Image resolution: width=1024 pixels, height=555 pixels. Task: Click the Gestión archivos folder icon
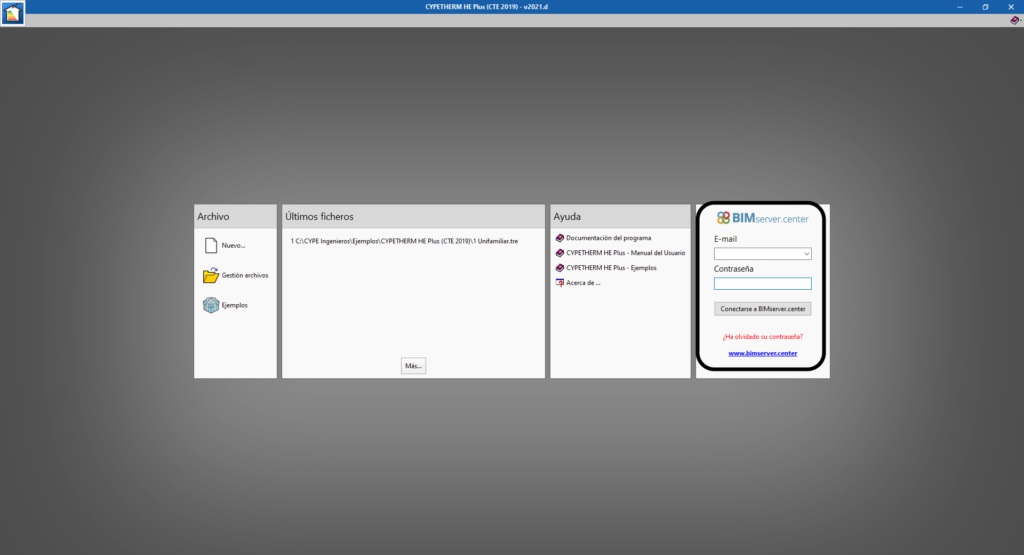click(210, 275)
